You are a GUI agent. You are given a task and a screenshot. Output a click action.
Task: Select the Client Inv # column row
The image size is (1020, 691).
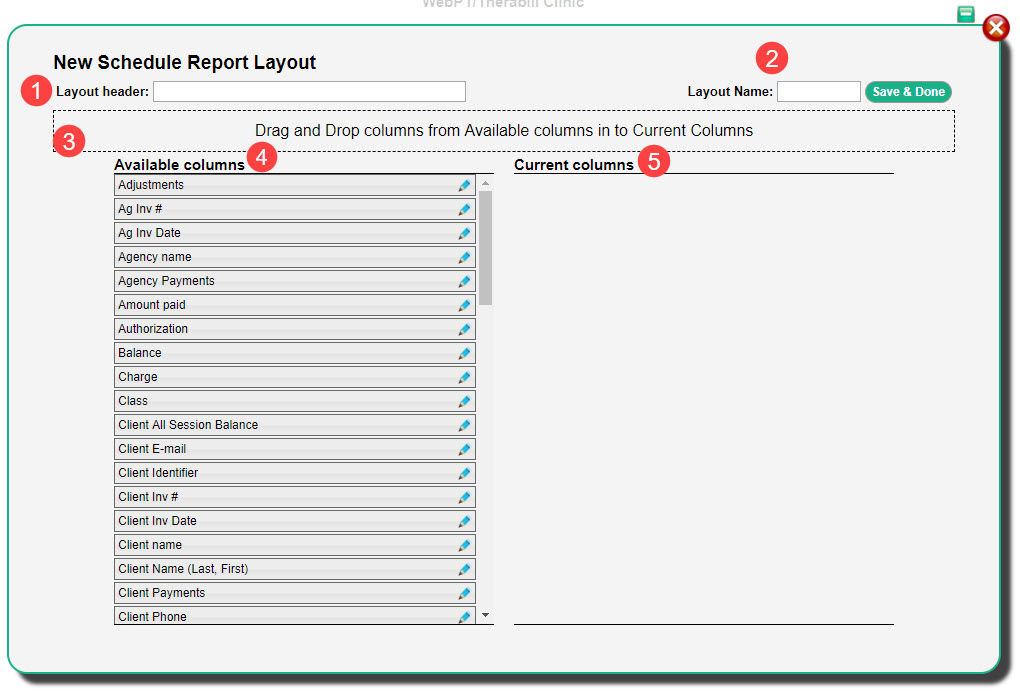295,498
